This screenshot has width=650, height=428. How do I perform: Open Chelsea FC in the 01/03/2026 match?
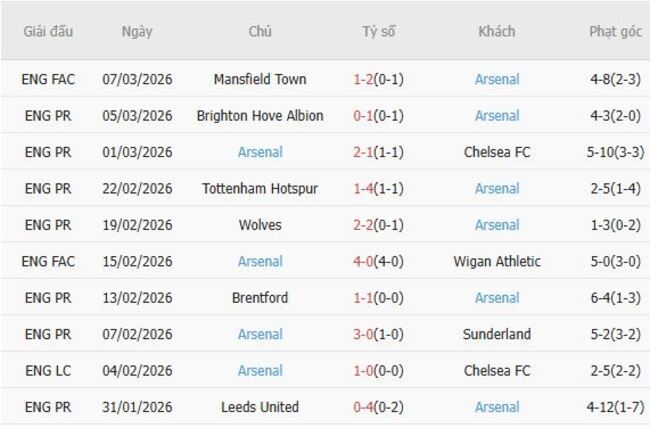pos(497,153)
